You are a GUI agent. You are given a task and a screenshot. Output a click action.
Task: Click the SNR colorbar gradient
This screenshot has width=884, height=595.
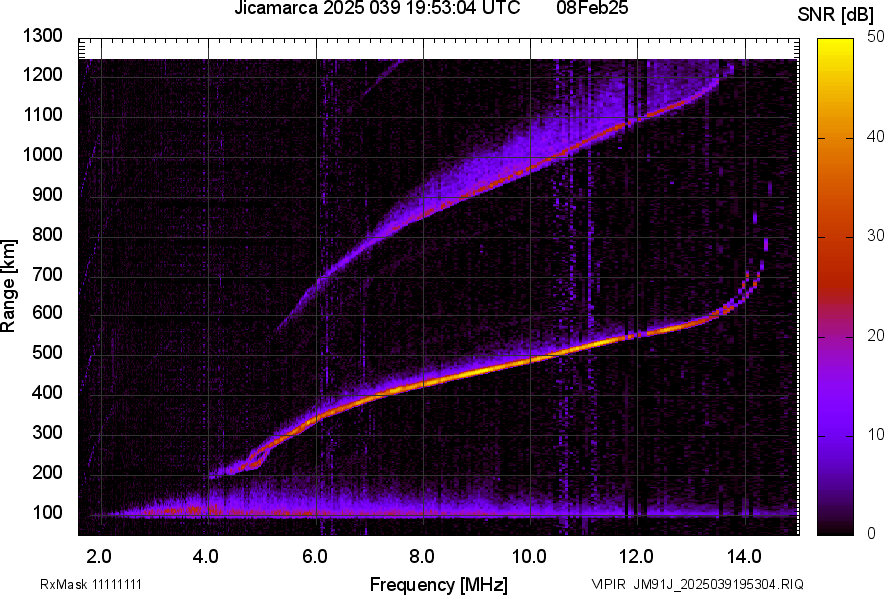(x=836, y=287)
